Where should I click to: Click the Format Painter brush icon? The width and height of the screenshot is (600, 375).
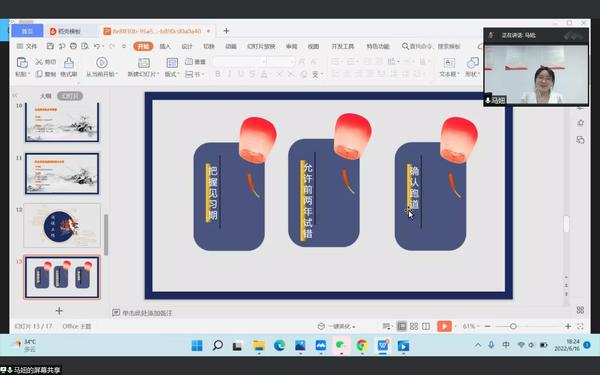pos(69,63)
